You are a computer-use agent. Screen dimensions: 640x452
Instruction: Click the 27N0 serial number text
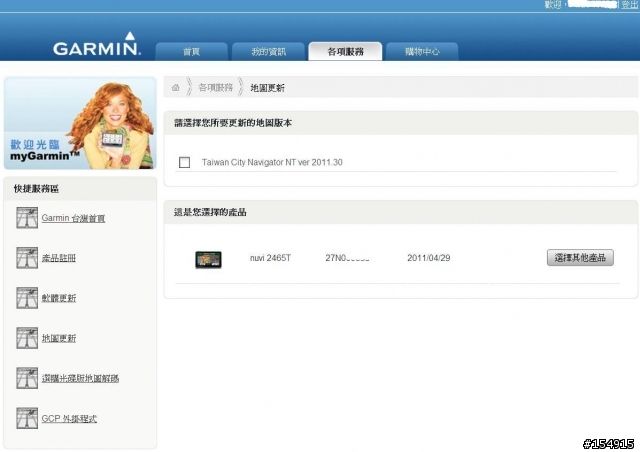pyautogui.click(x=347, y=258)
